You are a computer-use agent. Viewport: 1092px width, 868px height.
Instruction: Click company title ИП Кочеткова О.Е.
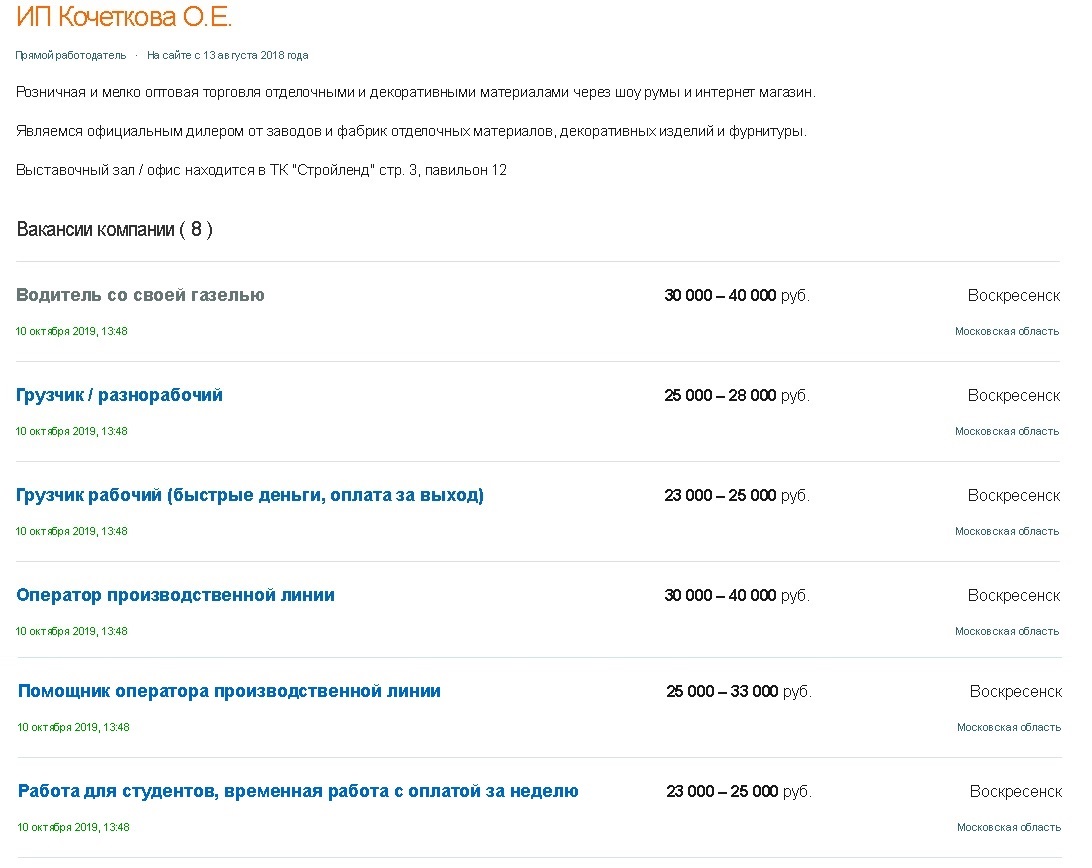pos(123,17)
